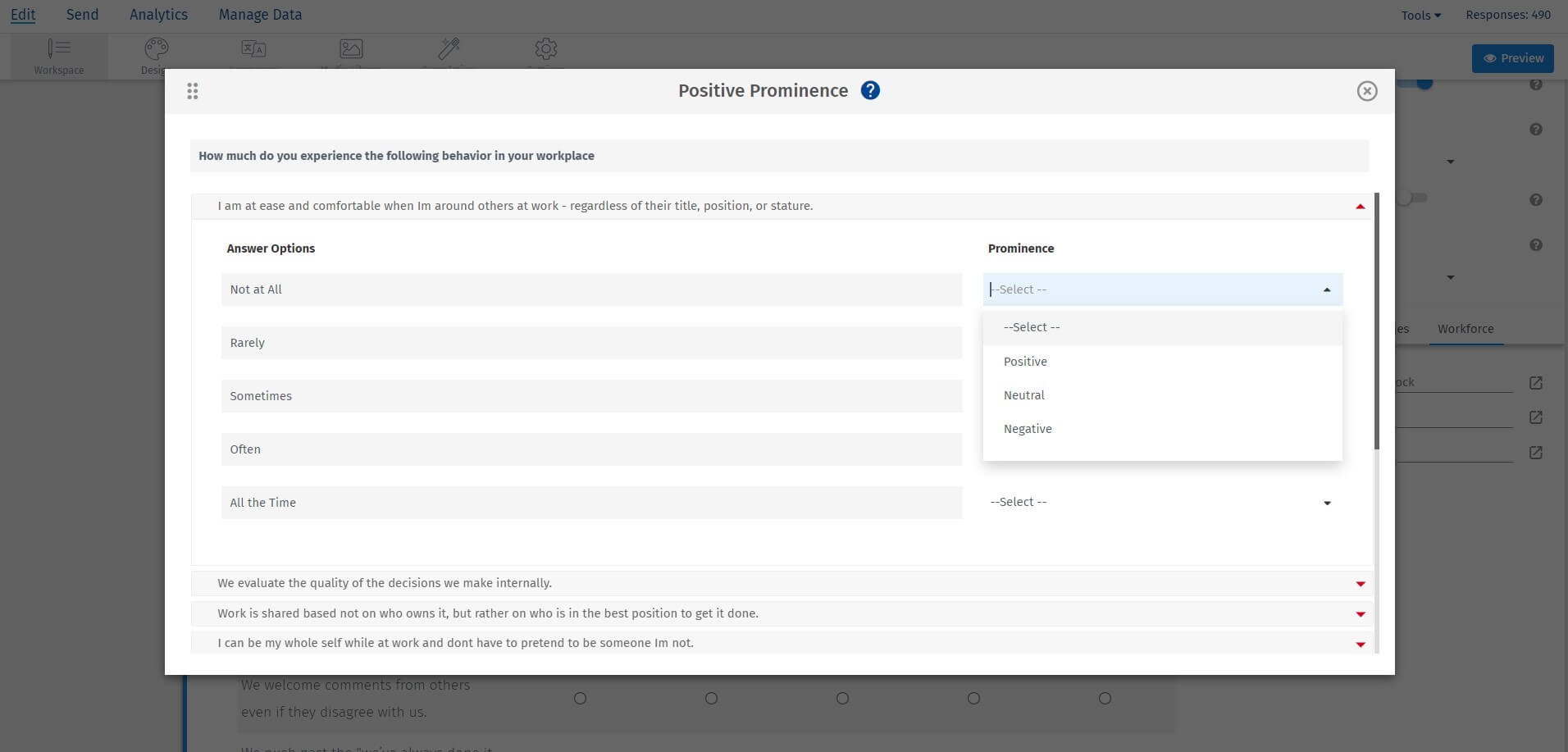Image resolution: width=1568 pixels, height=752 pixels.
Task: Open the Analytics menu
Action: click(x=157, y=14)
